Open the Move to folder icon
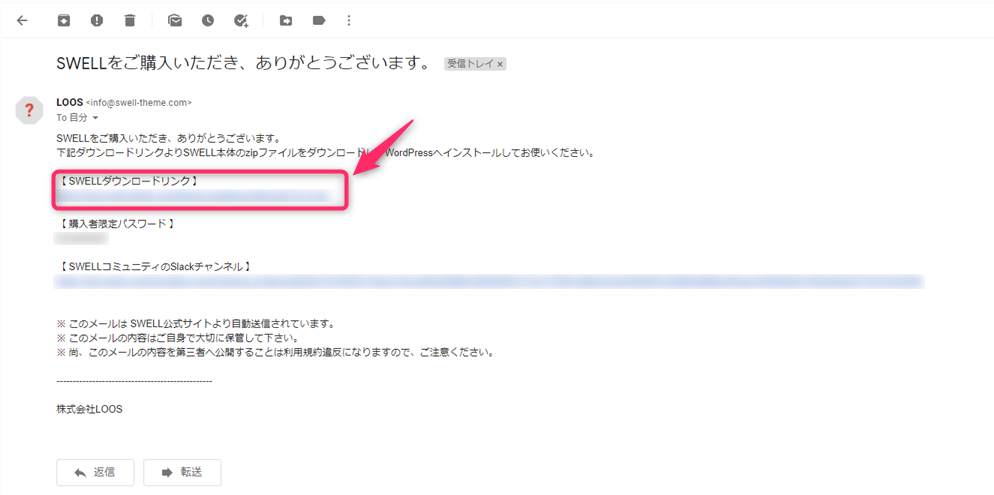The width and height of the screenshot is (994, 495). click(x=286, y=20)
